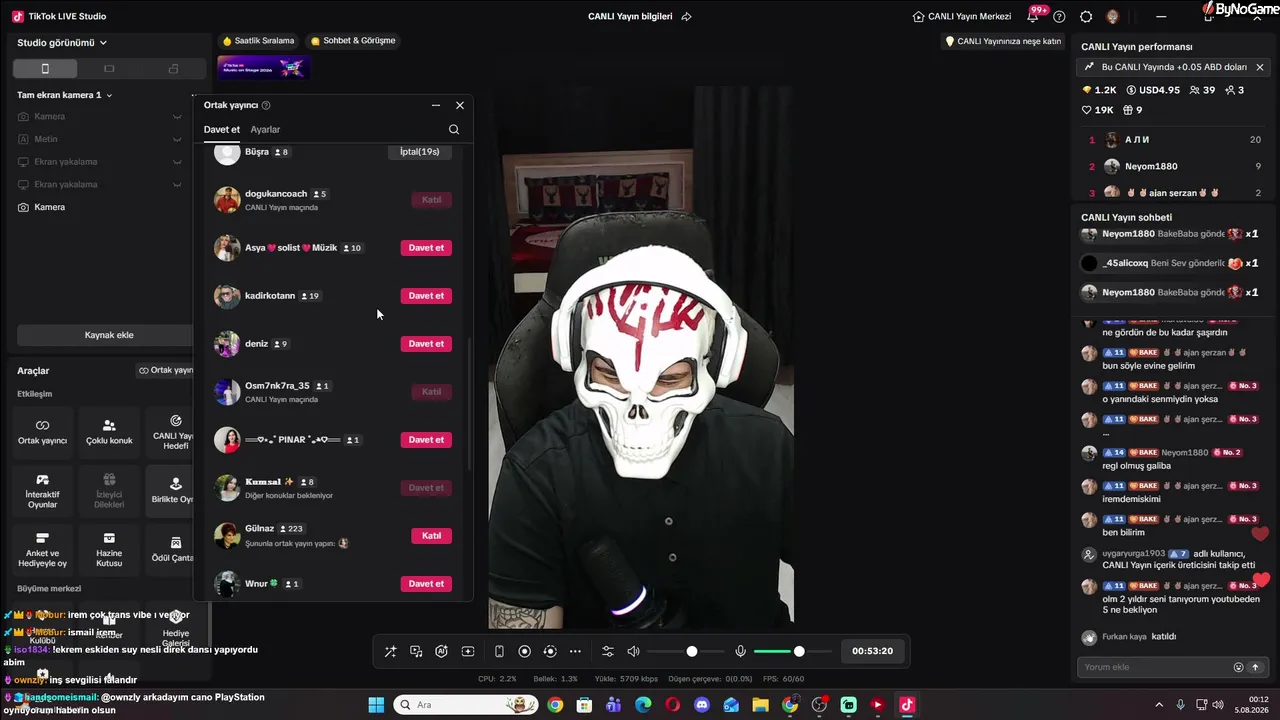1280x720 pixels.
Task: Open Sohbet & Görüşme tab
Action: click(x=353, y=41)
